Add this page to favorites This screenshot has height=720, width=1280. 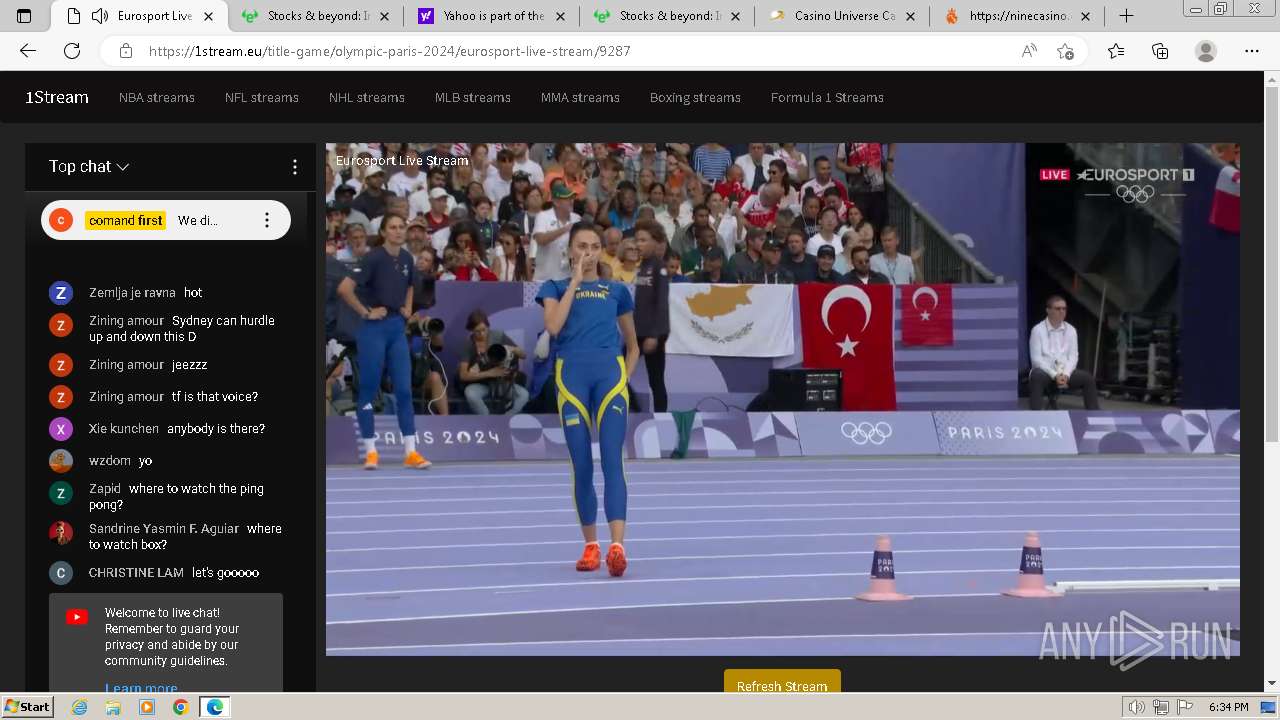pos(1066,51)
